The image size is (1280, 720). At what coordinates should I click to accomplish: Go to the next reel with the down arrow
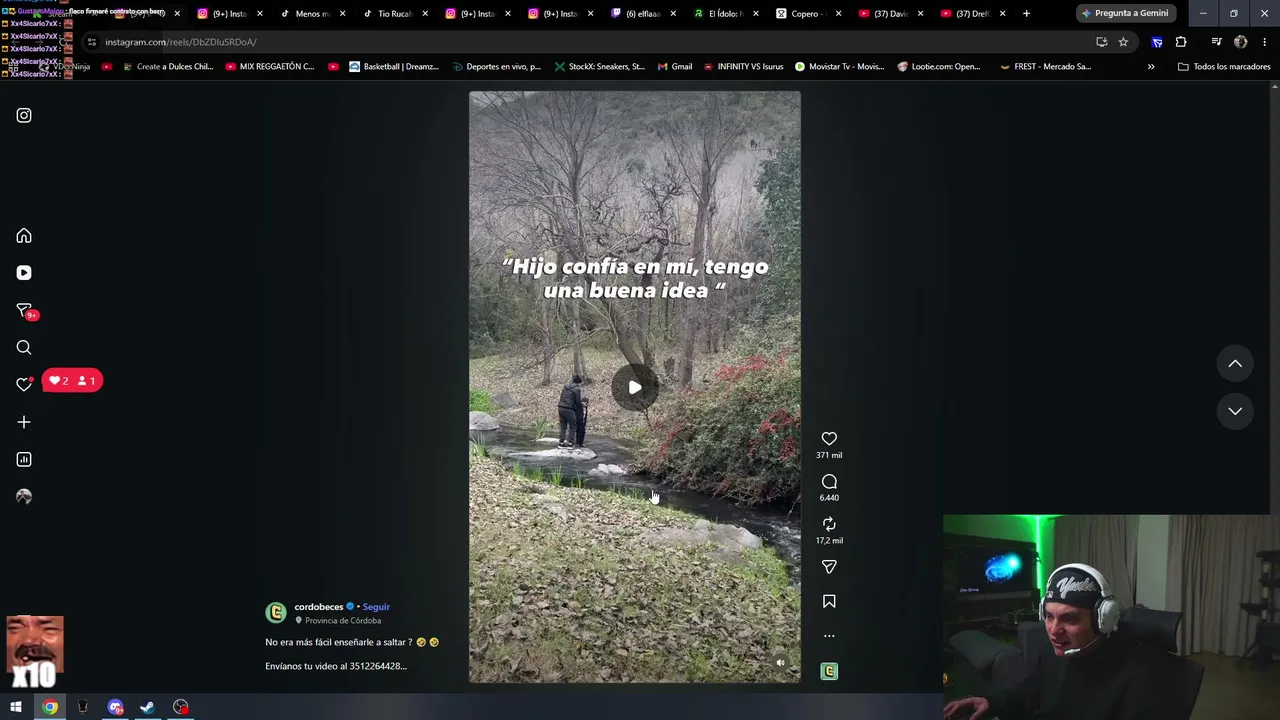pyautogui.click(x=1235, y=411)
